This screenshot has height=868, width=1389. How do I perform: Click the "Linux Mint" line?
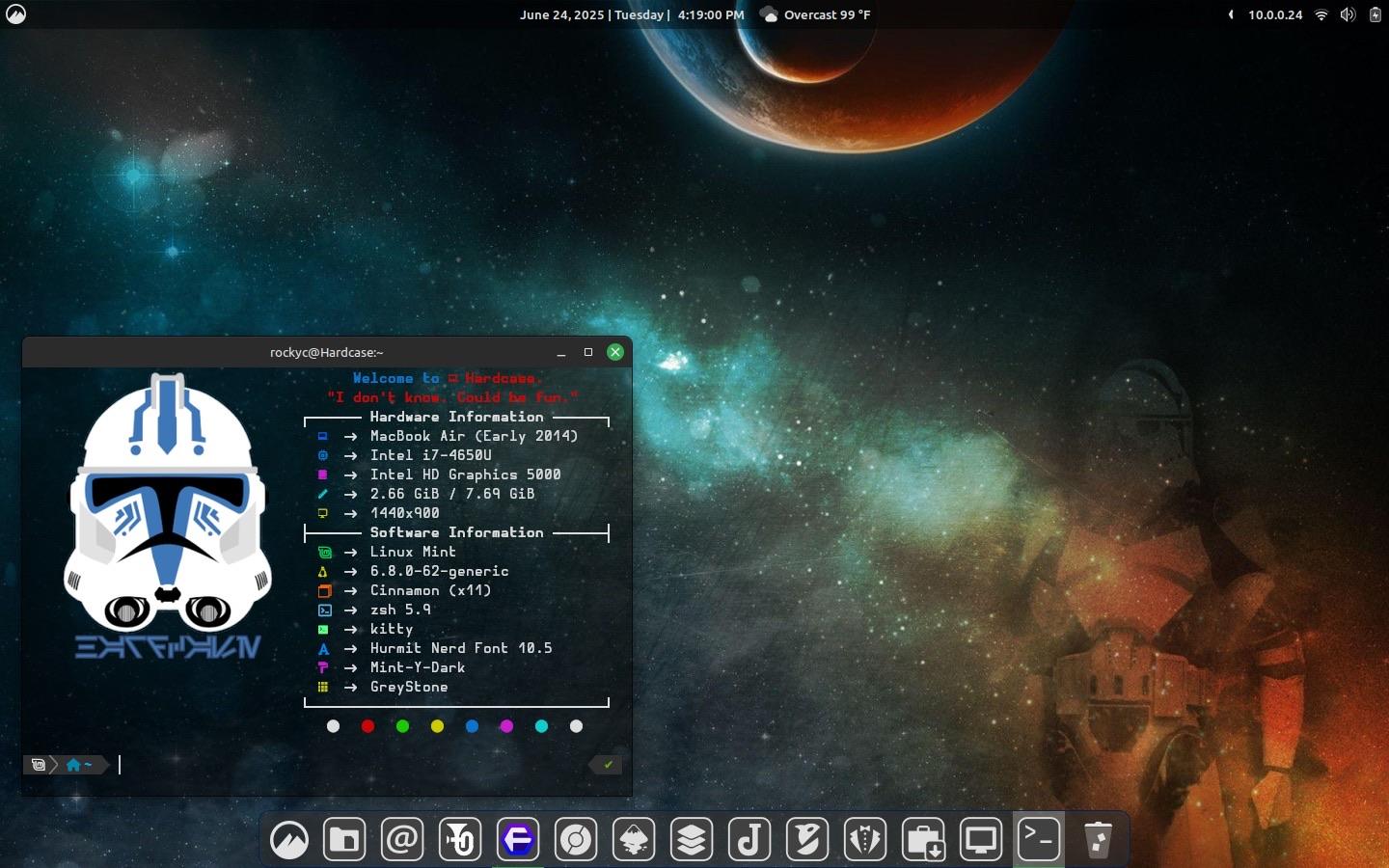click(413, 552)
